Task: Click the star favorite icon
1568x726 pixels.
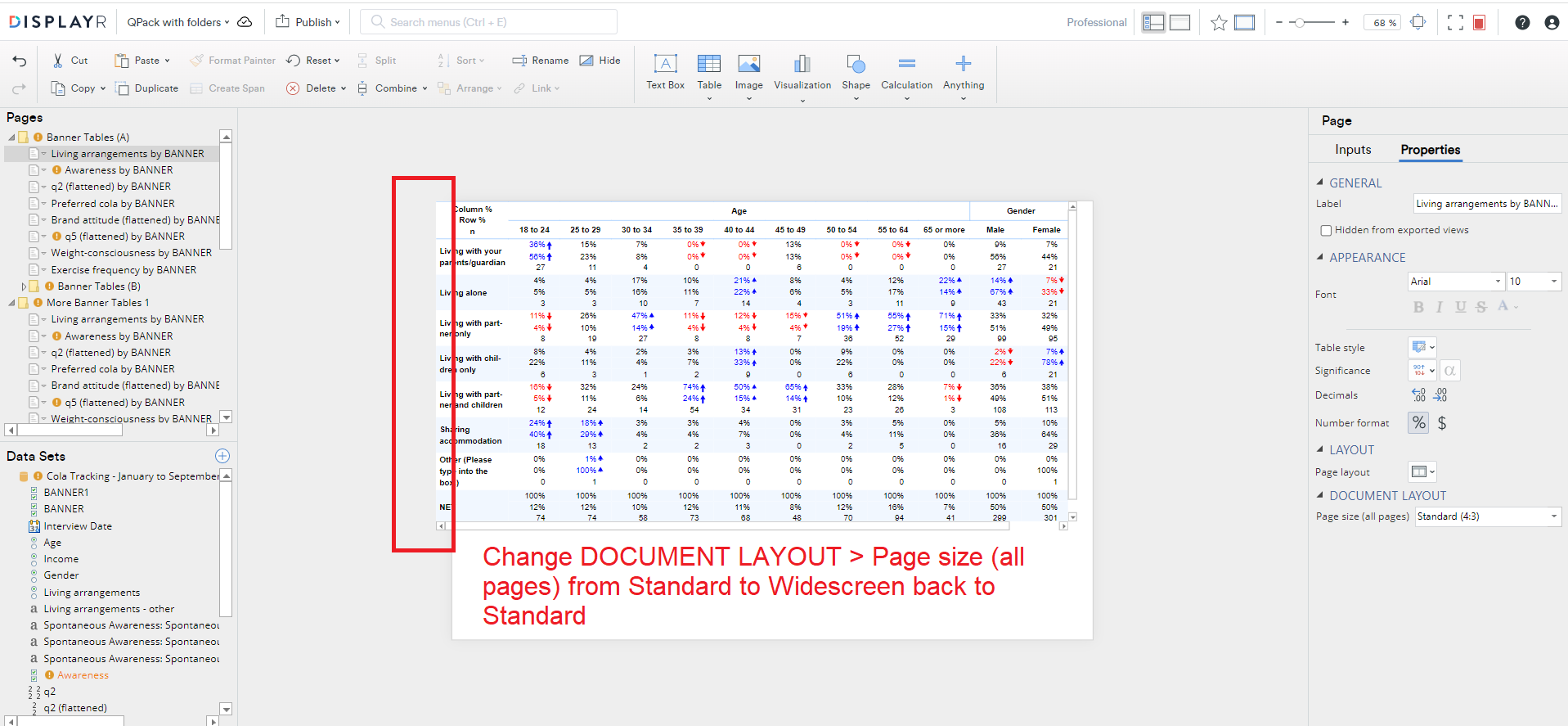Action: [1219, 23]
